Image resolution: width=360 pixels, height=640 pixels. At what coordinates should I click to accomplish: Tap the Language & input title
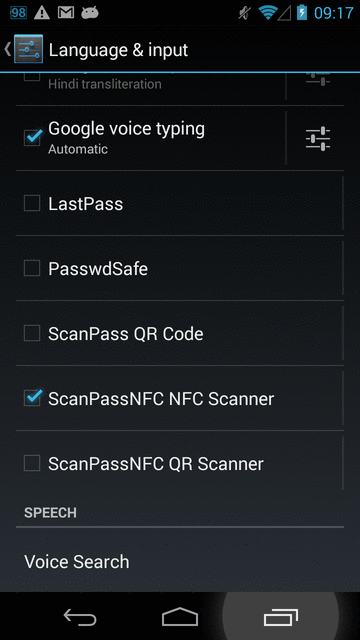coord(118,50)
